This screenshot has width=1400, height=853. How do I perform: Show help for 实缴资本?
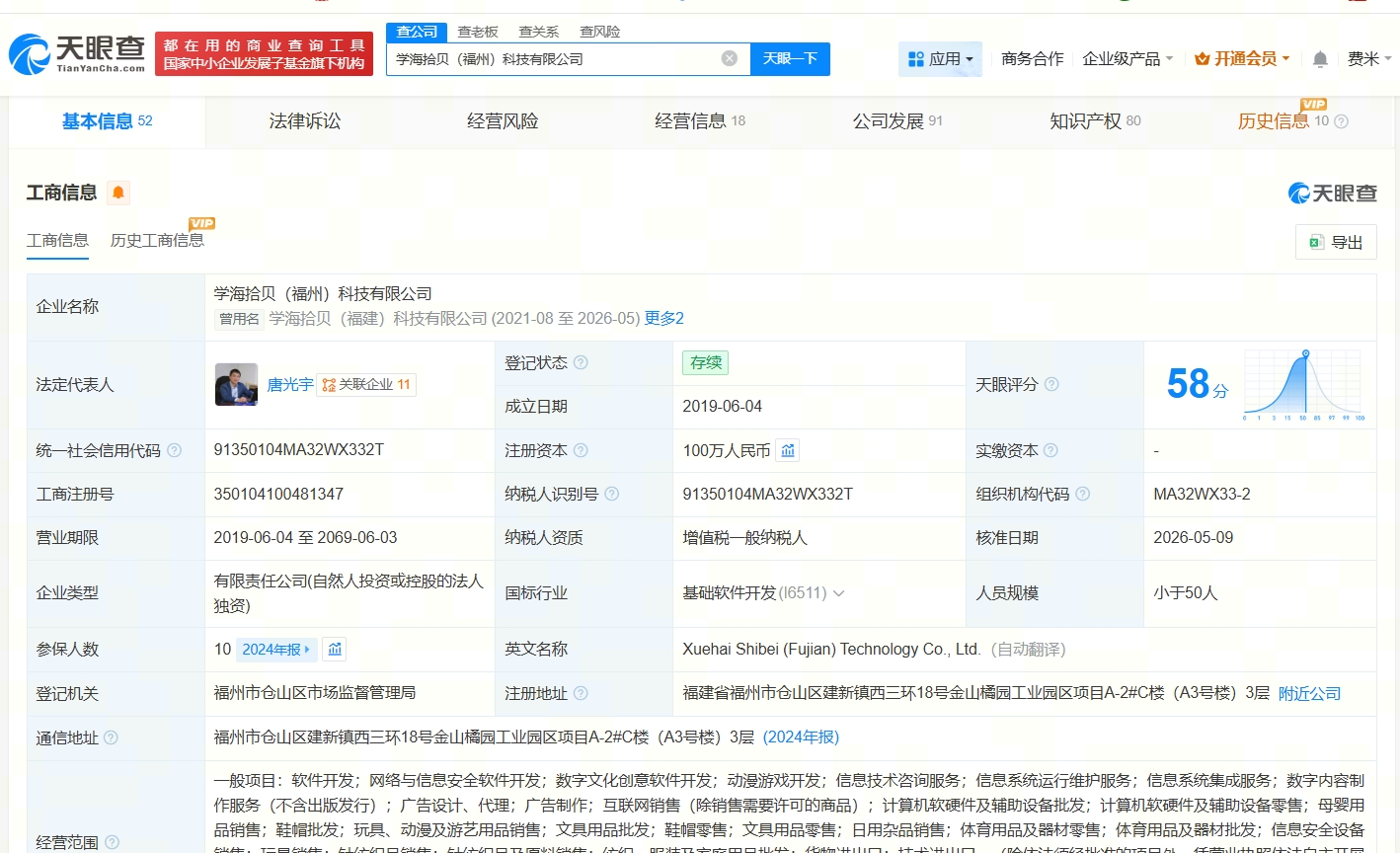[x=1050, y=450]
